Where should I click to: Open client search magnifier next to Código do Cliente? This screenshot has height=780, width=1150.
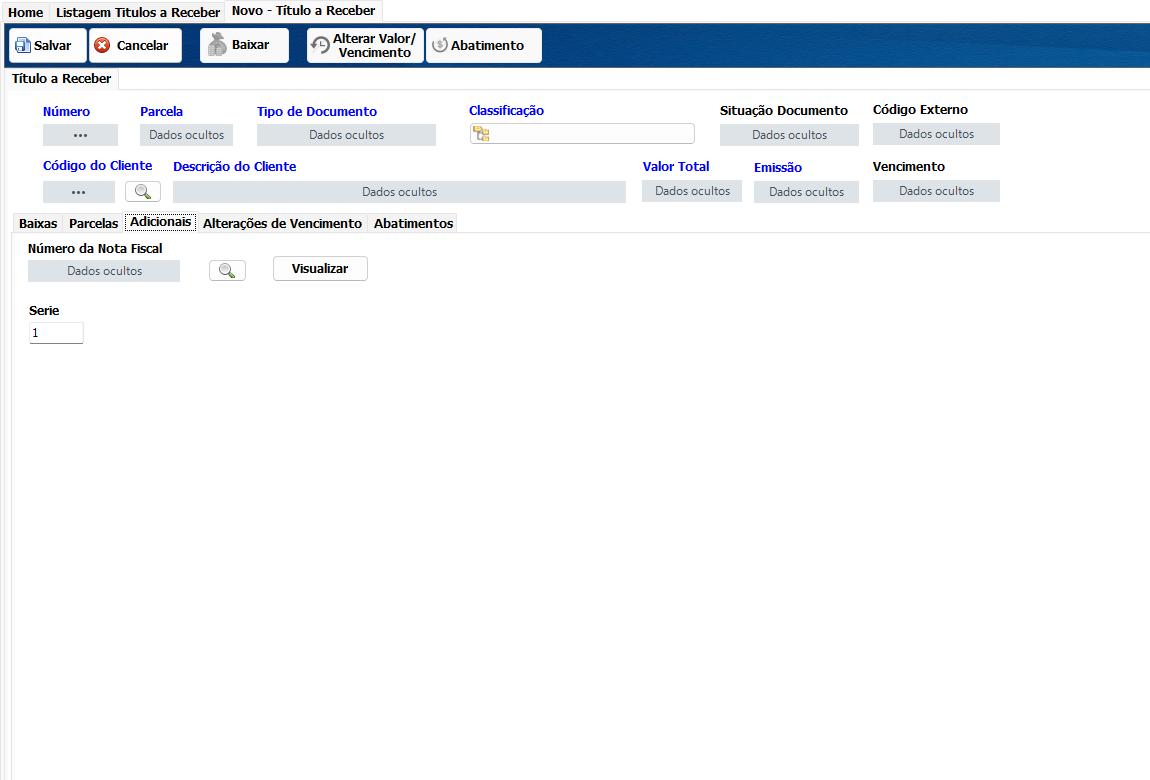coord(143,192)
